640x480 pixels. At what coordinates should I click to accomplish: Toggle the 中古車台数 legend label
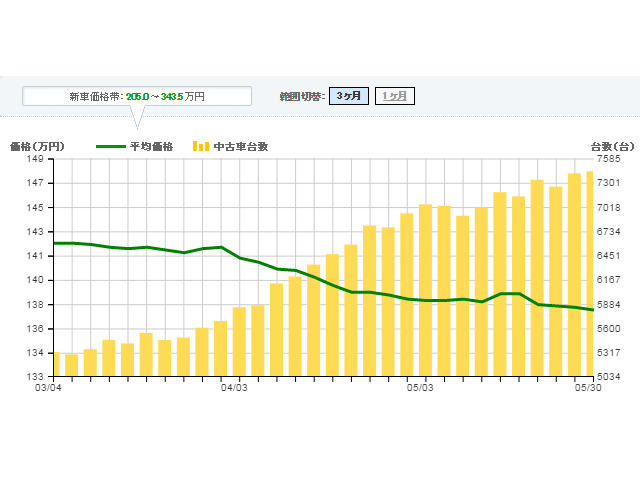point(241,146)
